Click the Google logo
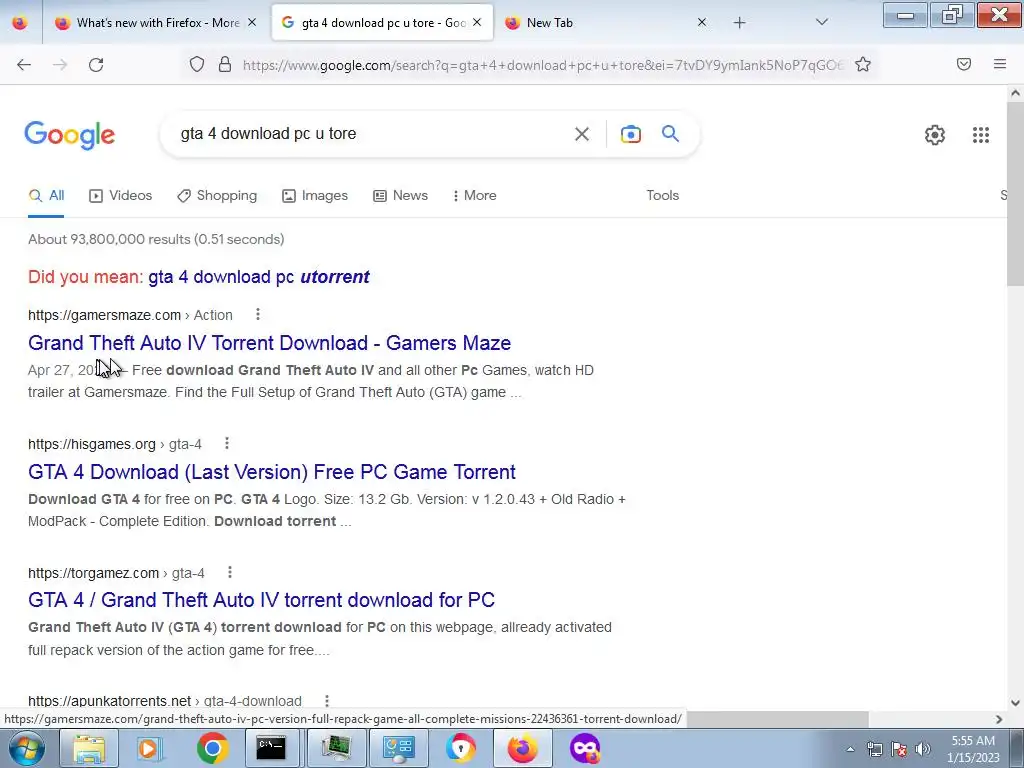1024x768 pixels. pos(70,135)
